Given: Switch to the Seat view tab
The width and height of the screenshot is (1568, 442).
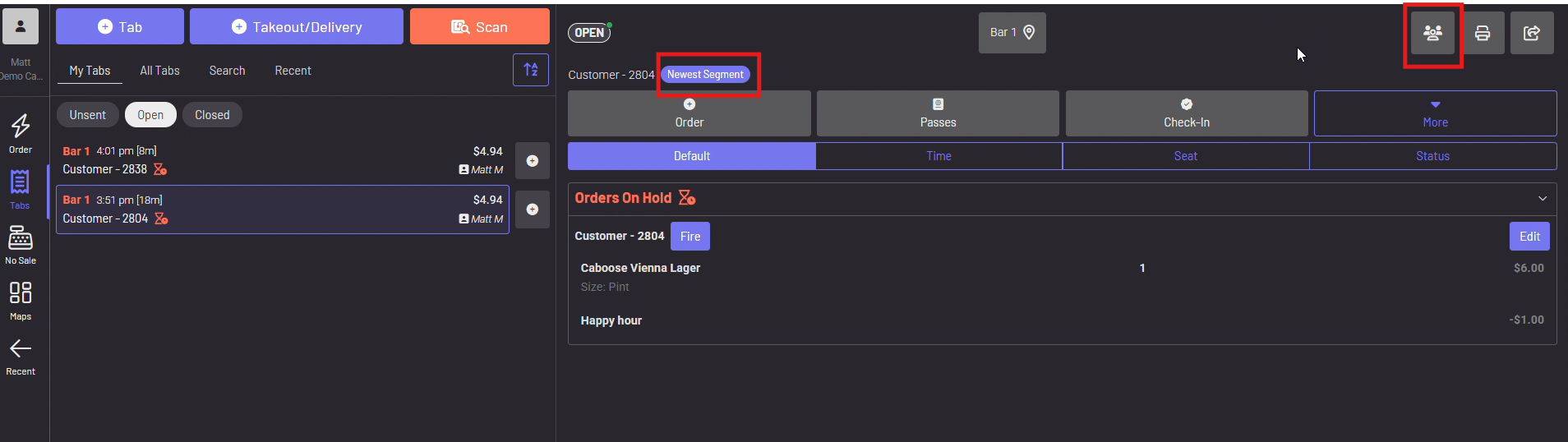Looking at the screenshot, I should pyautogui.click(x=1185, y=156).
